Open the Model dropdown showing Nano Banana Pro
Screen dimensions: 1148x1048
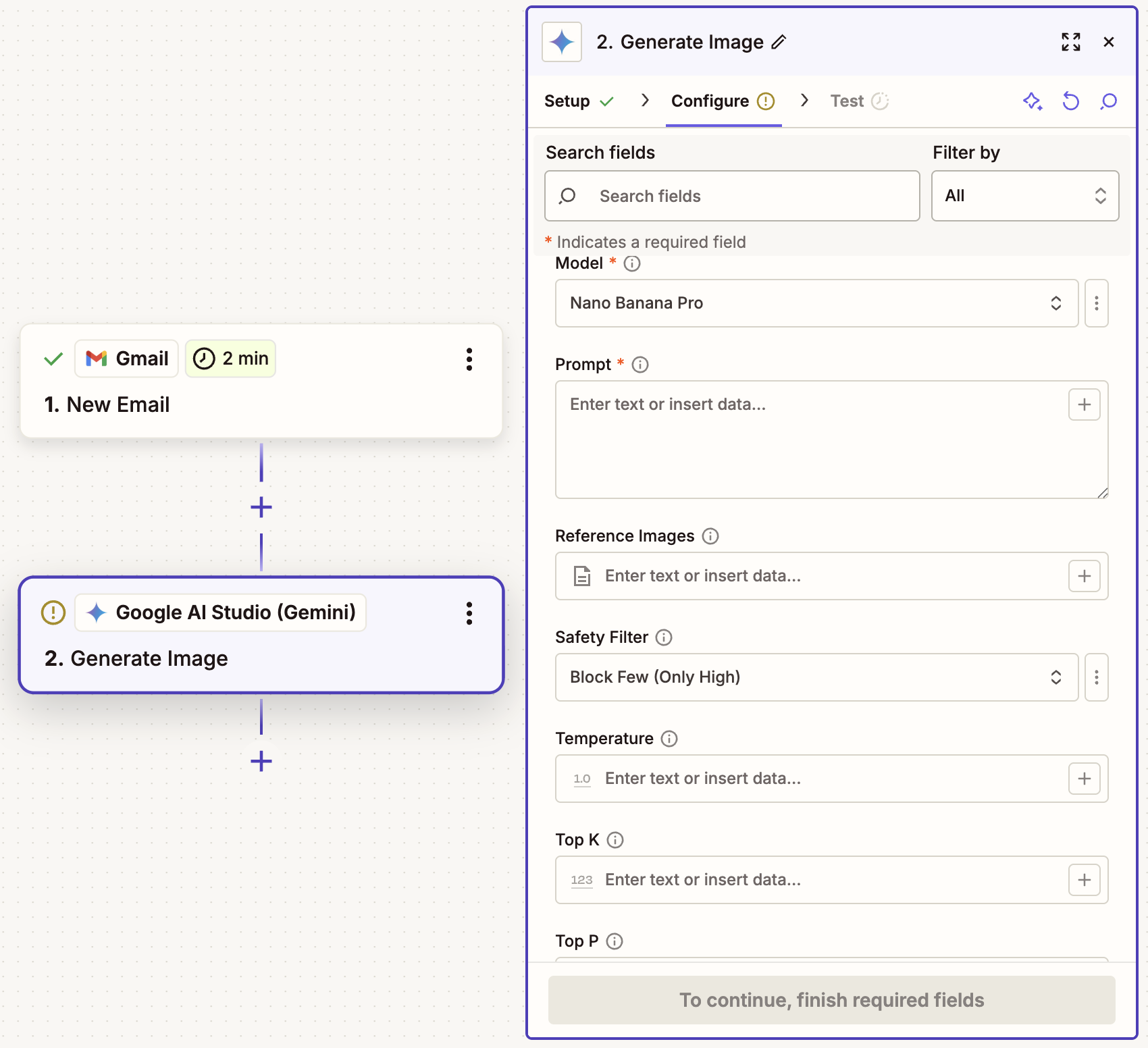[816, 303]
